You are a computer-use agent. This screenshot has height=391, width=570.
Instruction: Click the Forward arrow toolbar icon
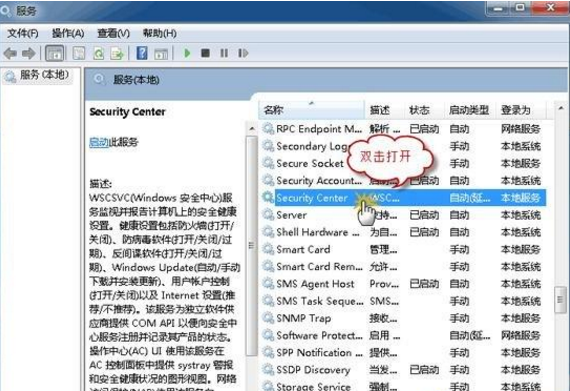(29, 53)
